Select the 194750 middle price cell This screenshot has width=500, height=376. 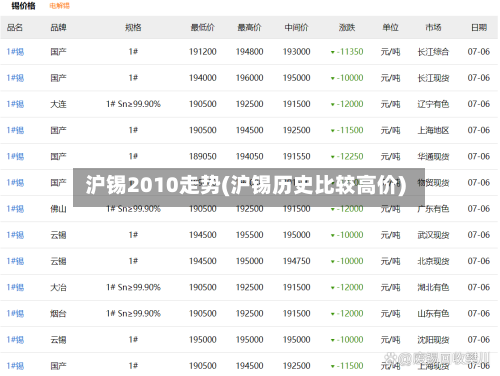tap(296, 261)
